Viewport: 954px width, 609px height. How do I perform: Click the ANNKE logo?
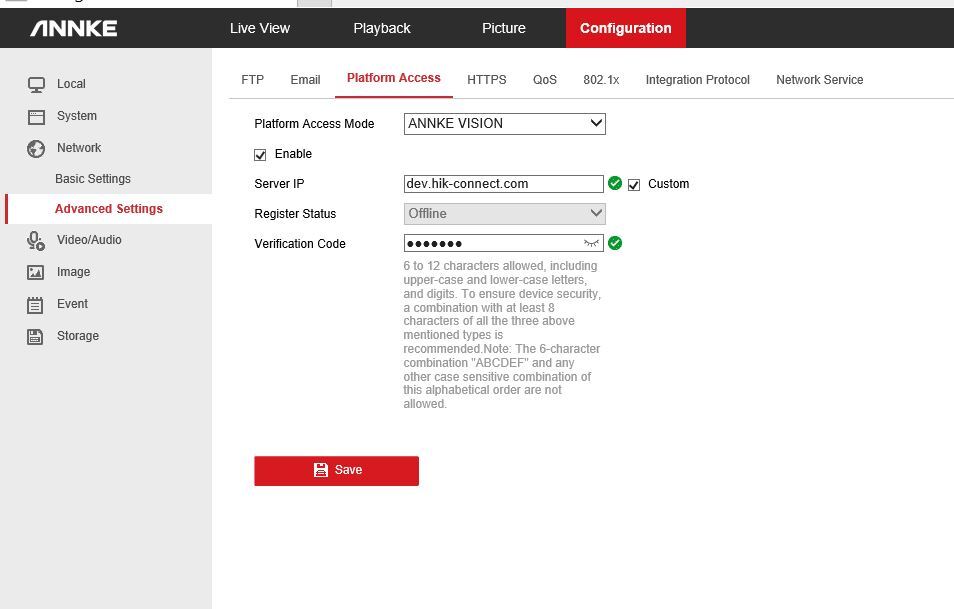pos(74,28)
